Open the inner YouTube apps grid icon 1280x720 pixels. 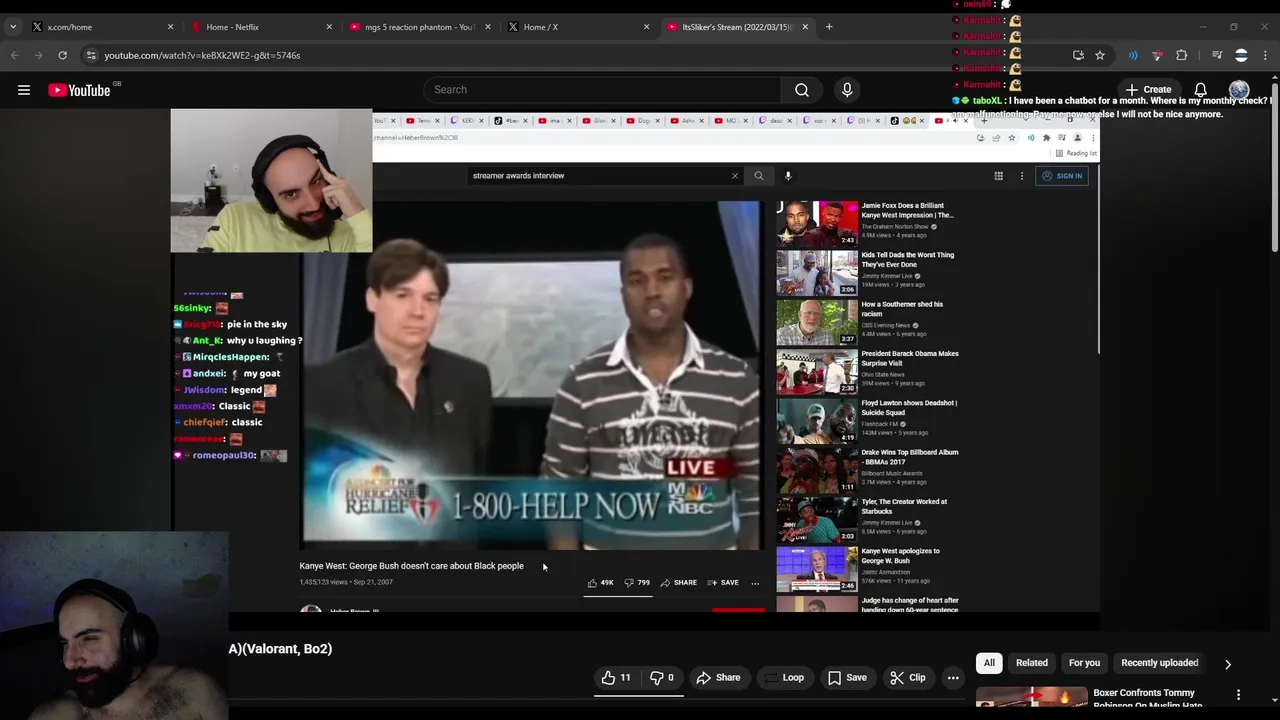[x=998, y=176]
